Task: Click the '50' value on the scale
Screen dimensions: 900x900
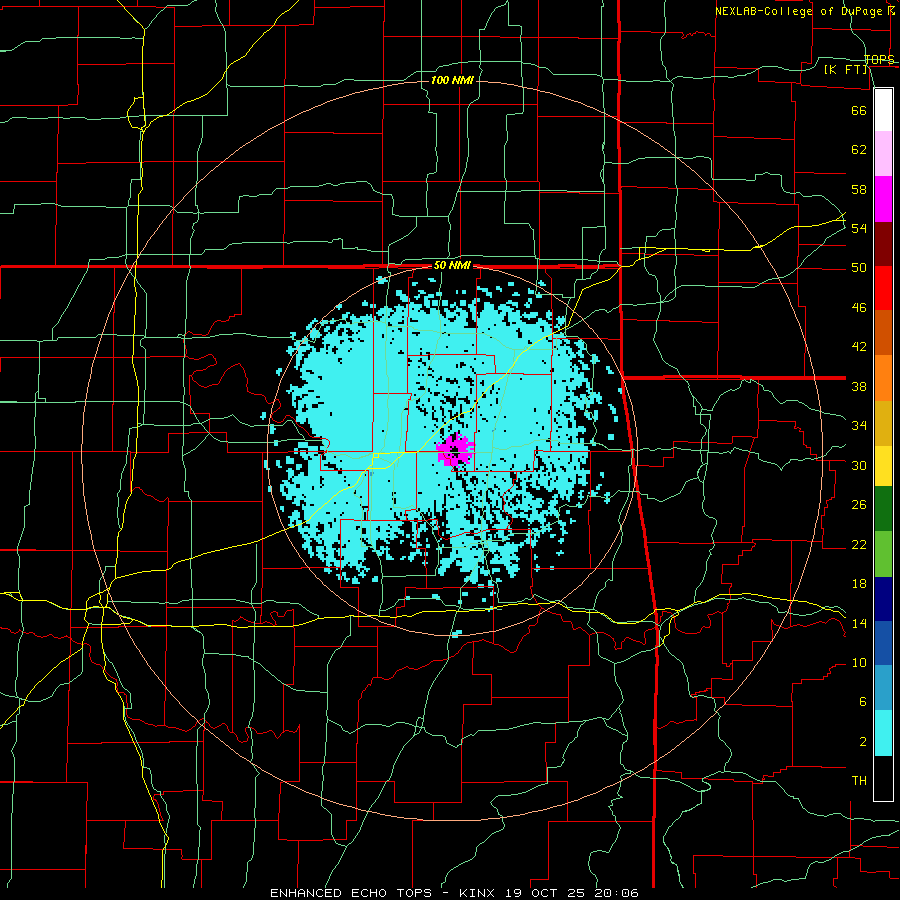Action: [x=859, y=268]
